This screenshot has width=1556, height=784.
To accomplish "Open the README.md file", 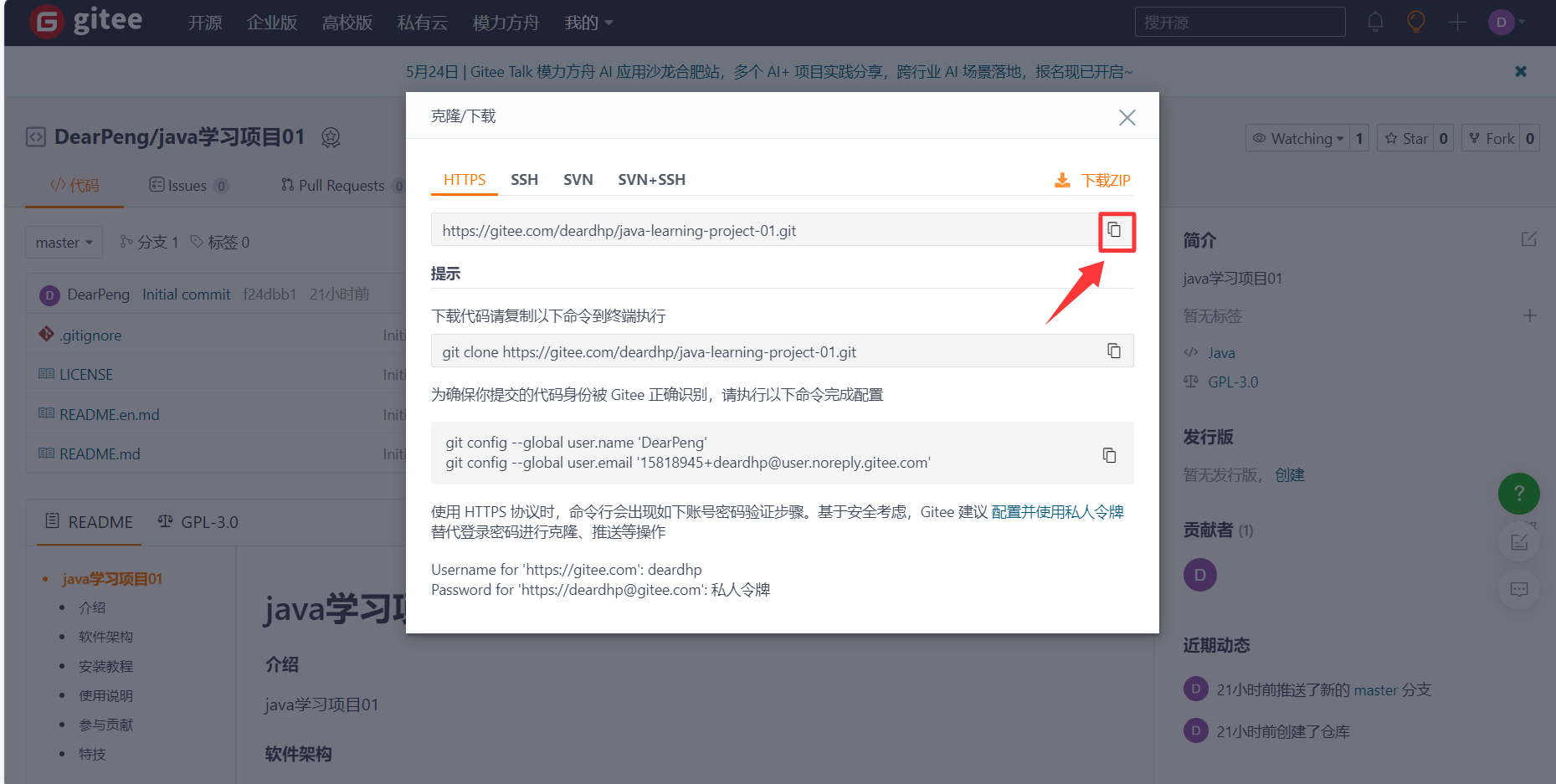I will click(100, 453).
